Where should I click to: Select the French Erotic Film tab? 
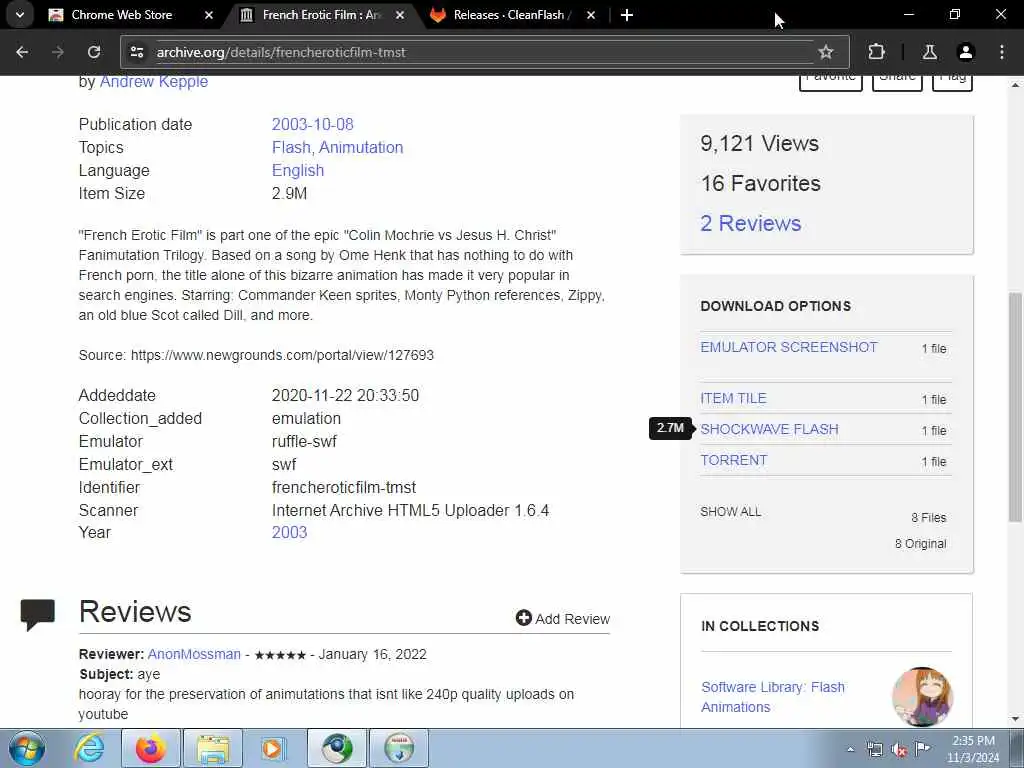tap(321, 14)
